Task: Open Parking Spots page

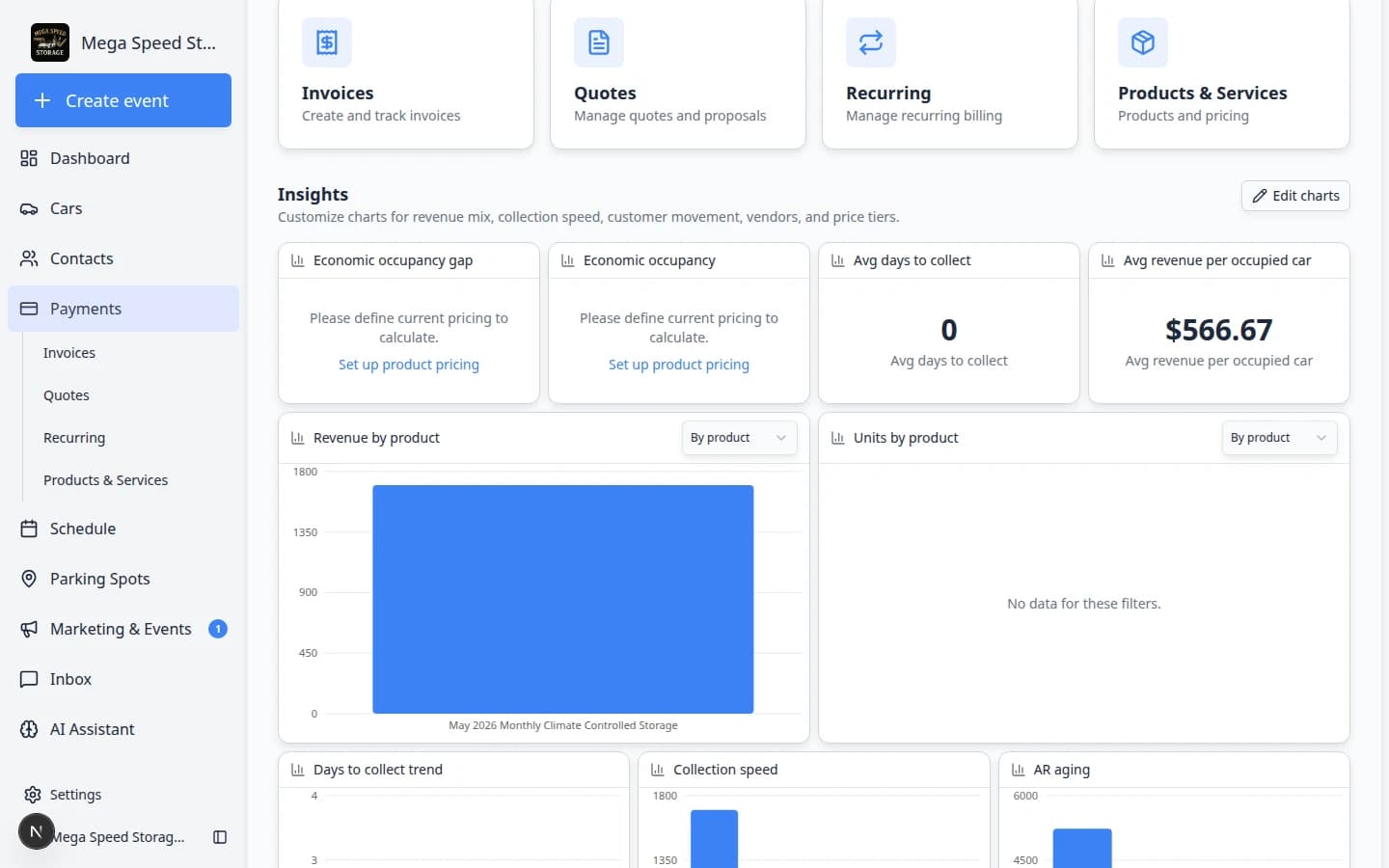Action: point(123,579)
